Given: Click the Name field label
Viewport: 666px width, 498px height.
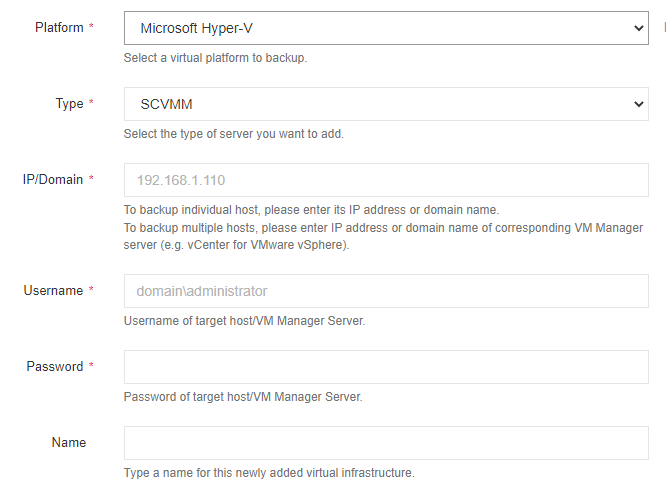Looking at the screenshot, I should click(69, 443).
